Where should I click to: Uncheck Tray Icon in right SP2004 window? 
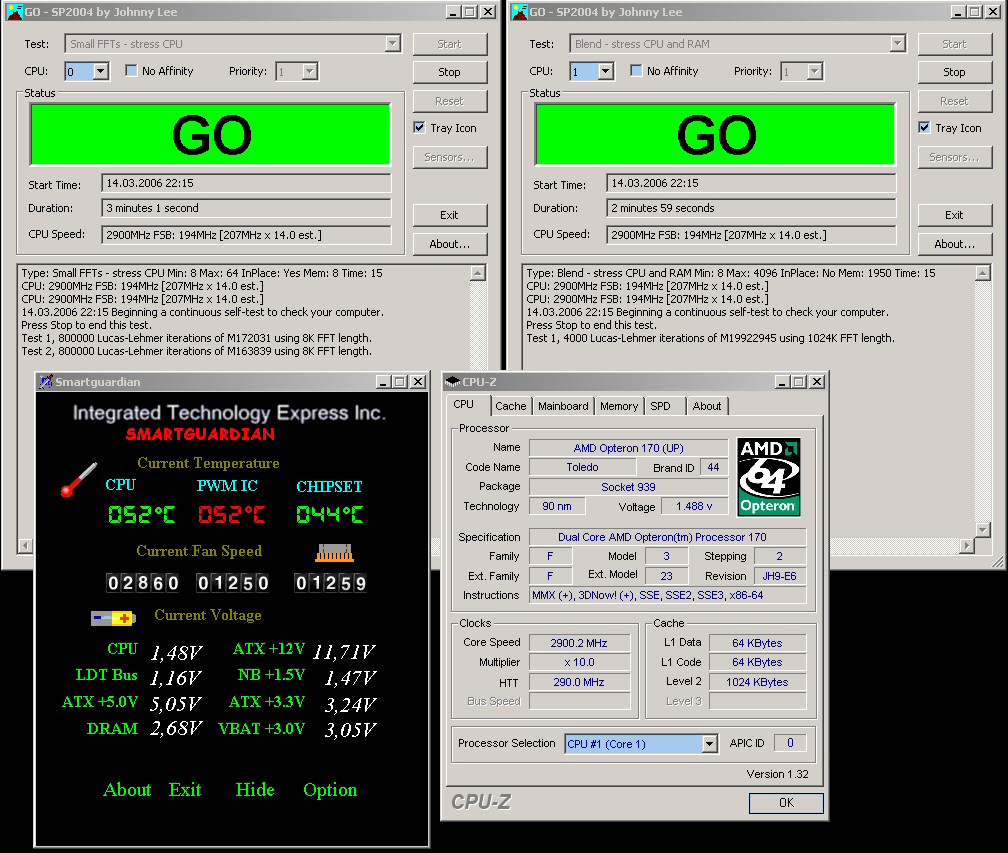(x=924, y=127)
